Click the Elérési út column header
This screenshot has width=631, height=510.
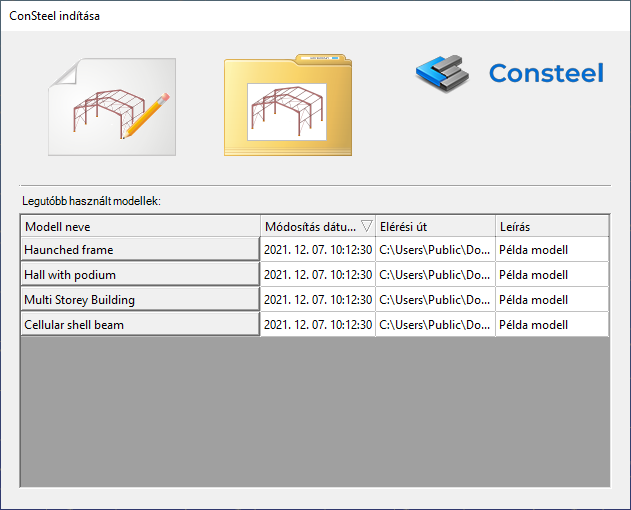click(435, 226)
